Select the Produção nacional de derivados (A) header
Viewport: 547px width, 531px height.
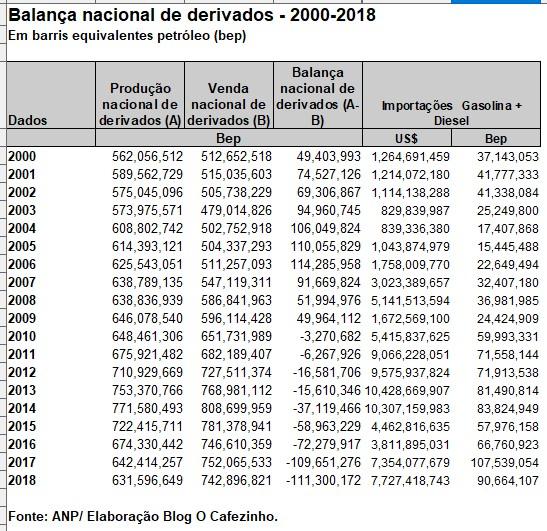tap(140, 95)
